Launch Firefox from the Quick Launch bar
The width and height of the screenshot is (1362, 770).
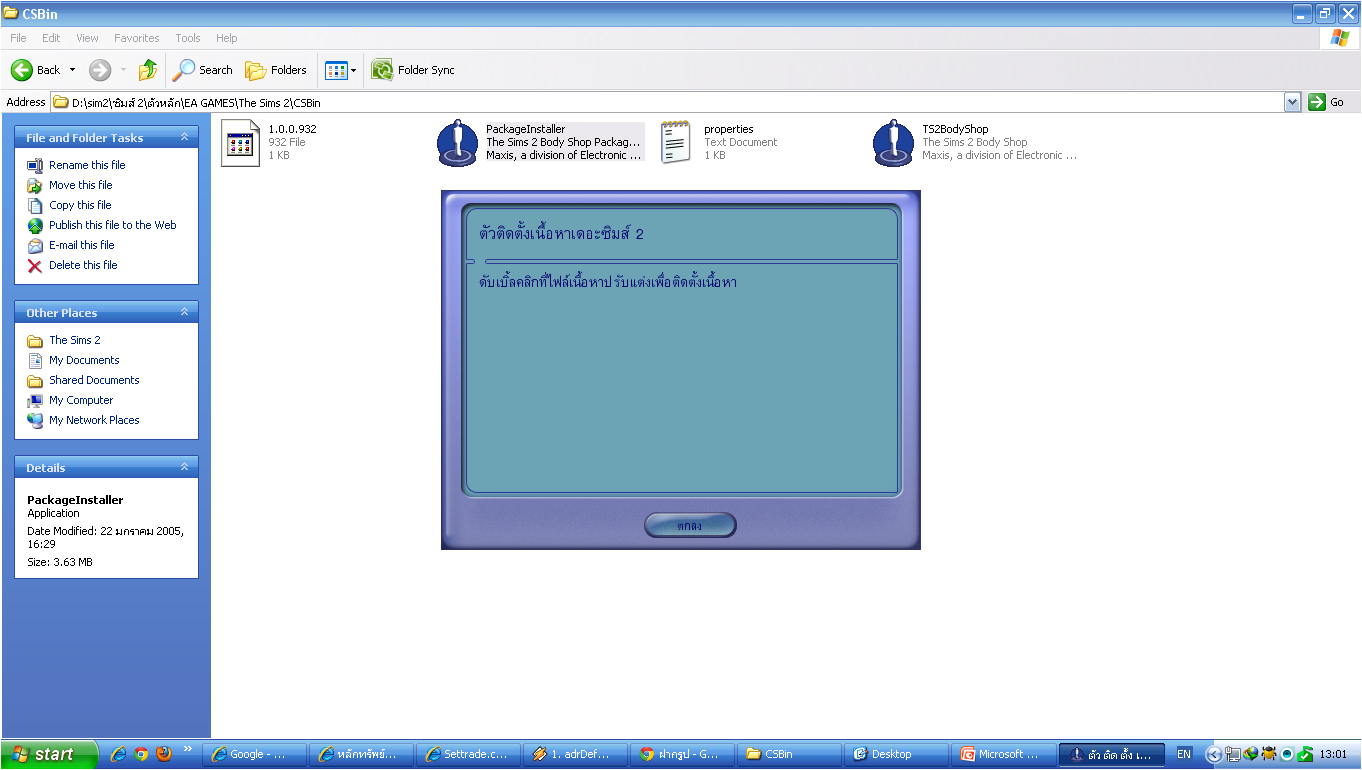pyautogui.click(x=164, y=754)
